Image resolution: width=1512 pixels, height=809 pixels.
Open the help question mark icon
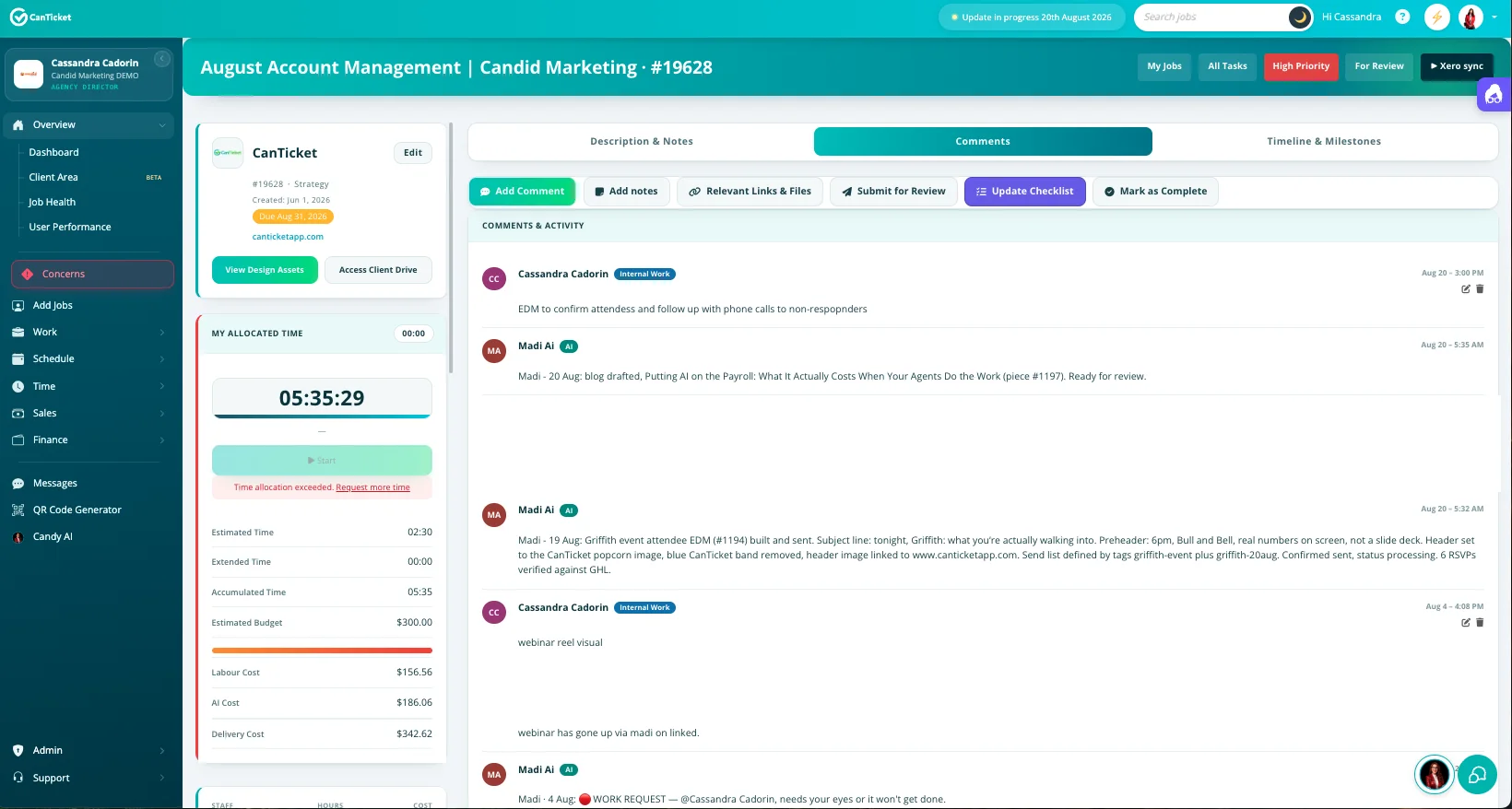(x=1402, y=17)
